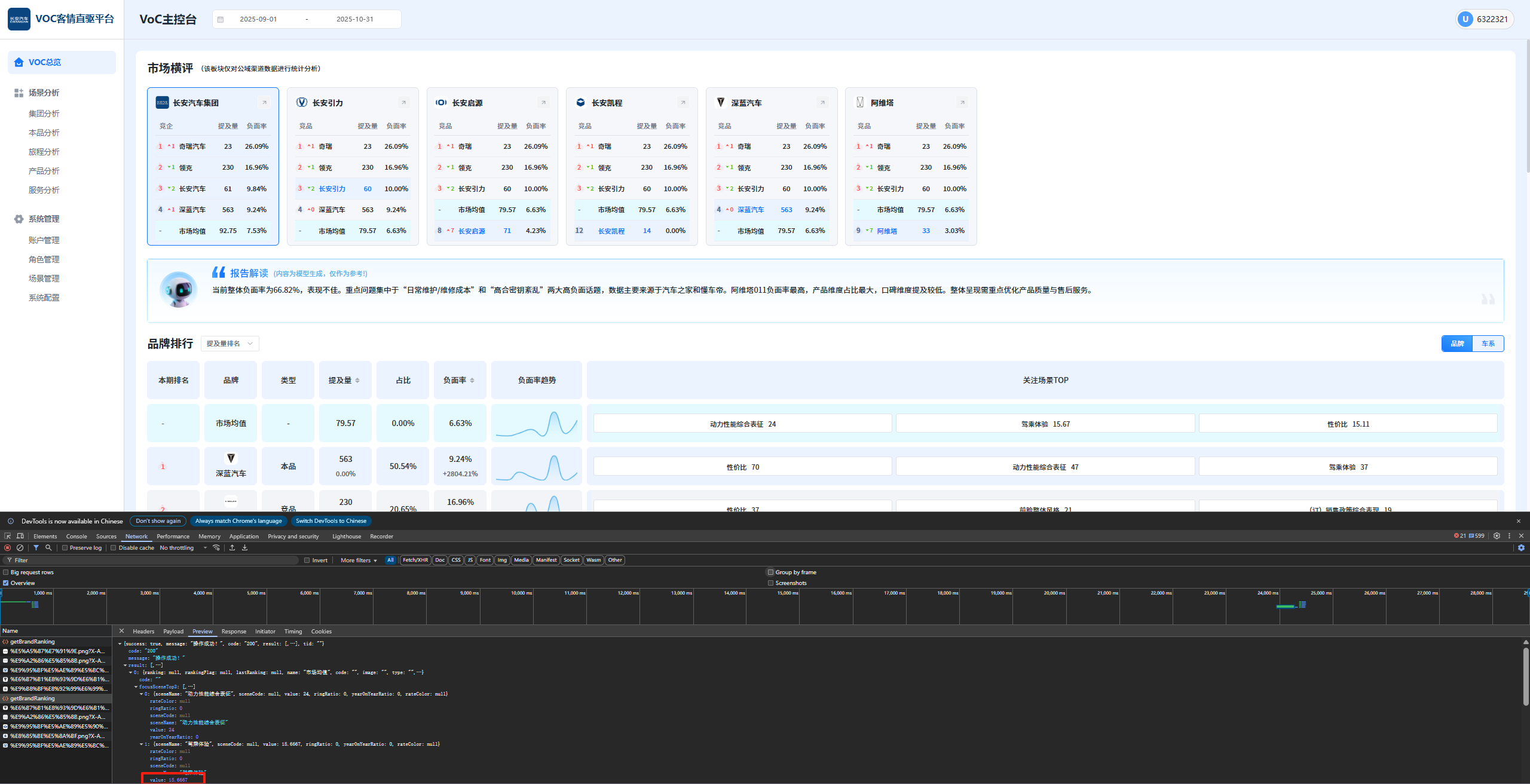Switch to the Console tab
The height and width of the screenshot is (784, 1530).
[x=76, y=537]
